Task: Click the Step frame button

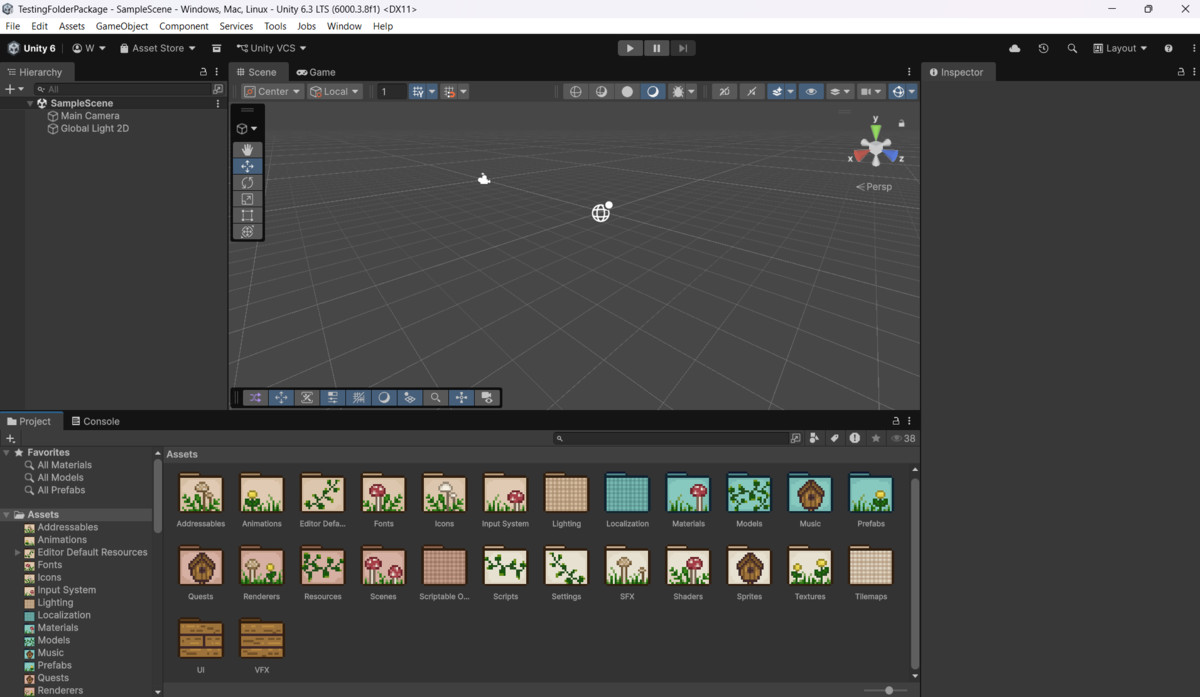Action: [682, 48]
